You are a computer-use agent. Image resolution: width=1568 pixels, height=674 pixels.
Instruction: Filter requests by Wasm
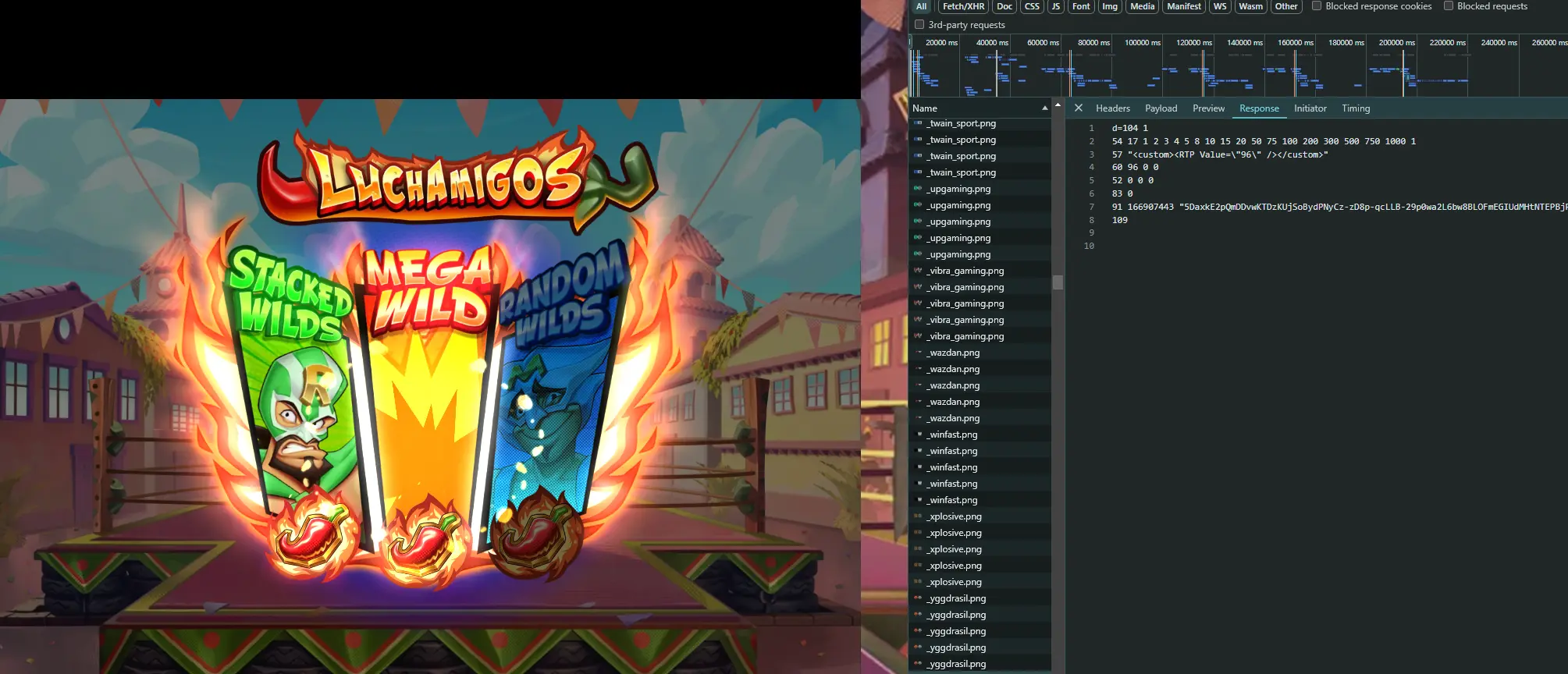(1250, 6)
